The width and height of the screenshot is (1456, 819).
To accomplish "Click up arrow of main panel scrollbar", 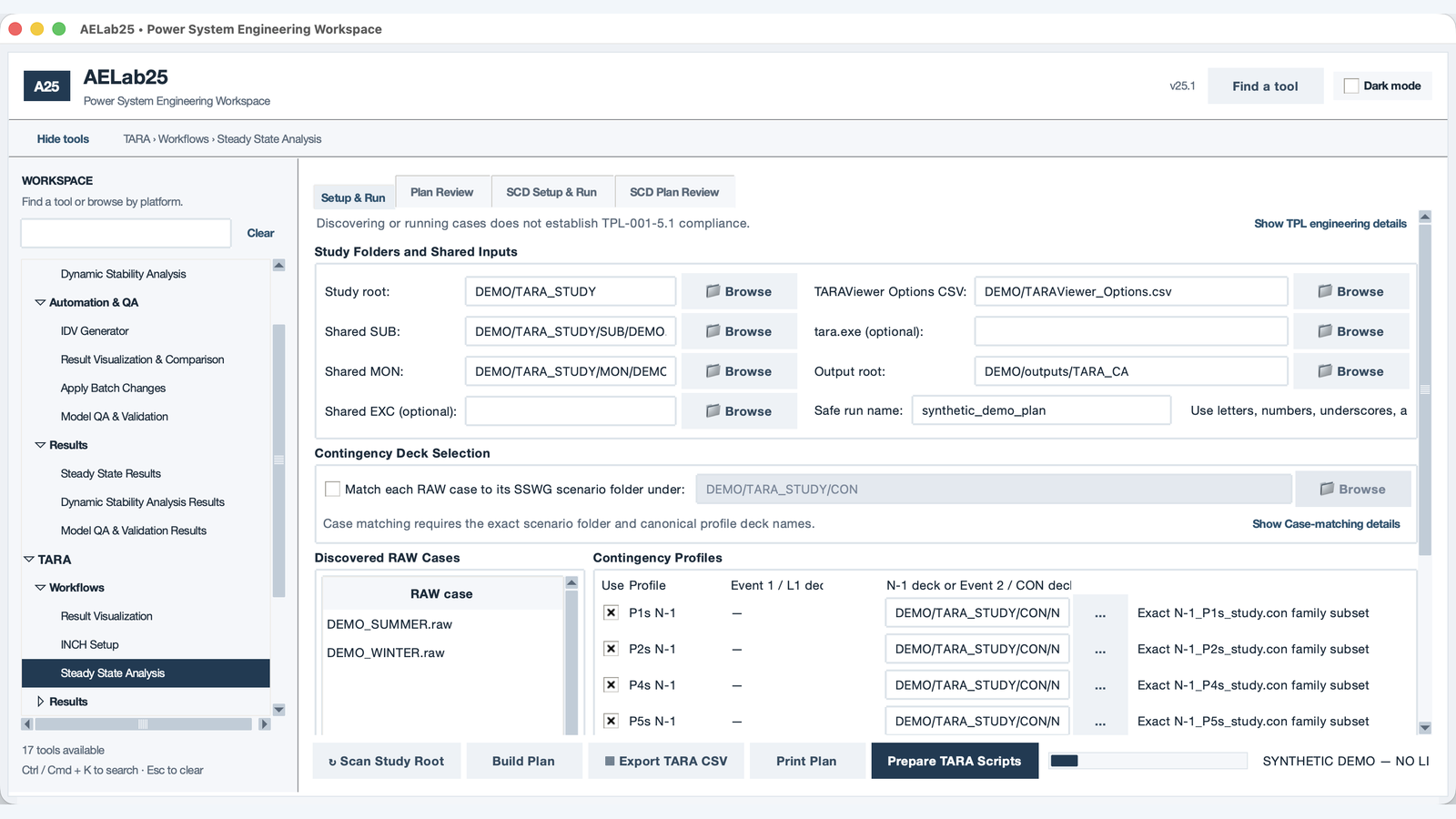I will [x=1425, y=217].
